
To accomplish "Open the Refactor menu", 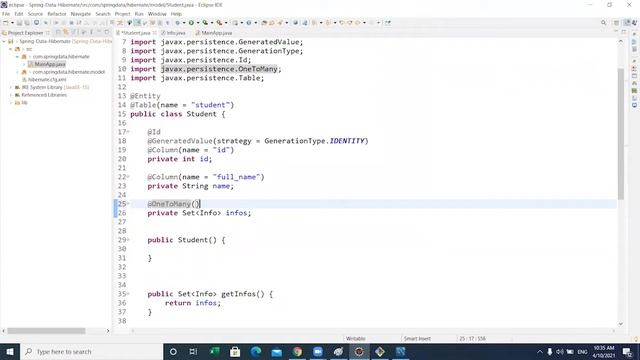I will click(x=57, y=14).
